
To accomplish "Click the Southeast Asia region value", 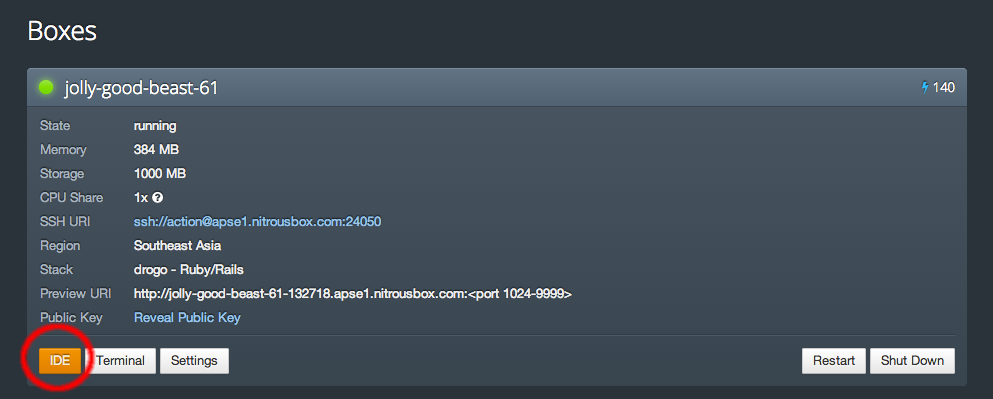I will tap(177, 246).
